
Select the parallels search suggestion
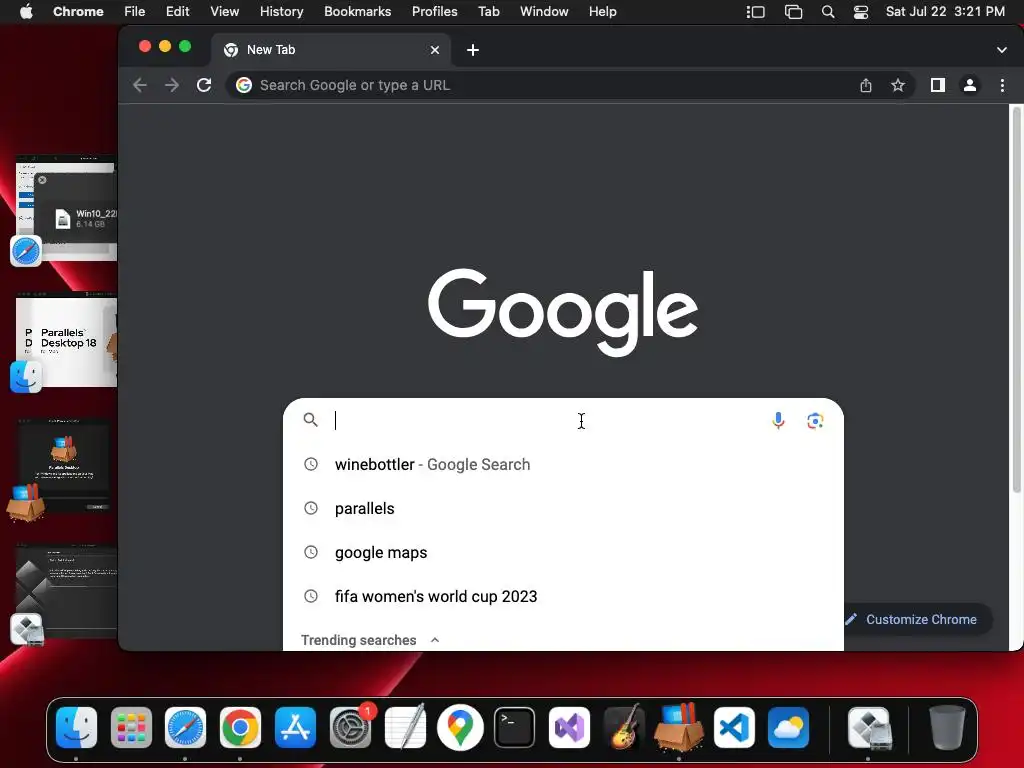pos(563,508)
